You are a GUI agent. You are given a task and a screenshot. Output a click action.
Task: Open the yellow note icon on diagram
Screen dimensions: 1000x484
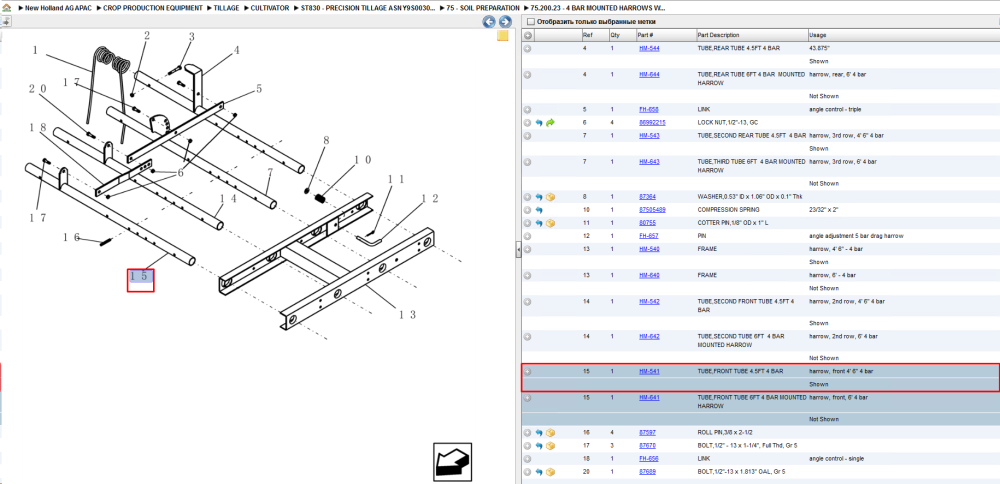click(x=503, y=35)
